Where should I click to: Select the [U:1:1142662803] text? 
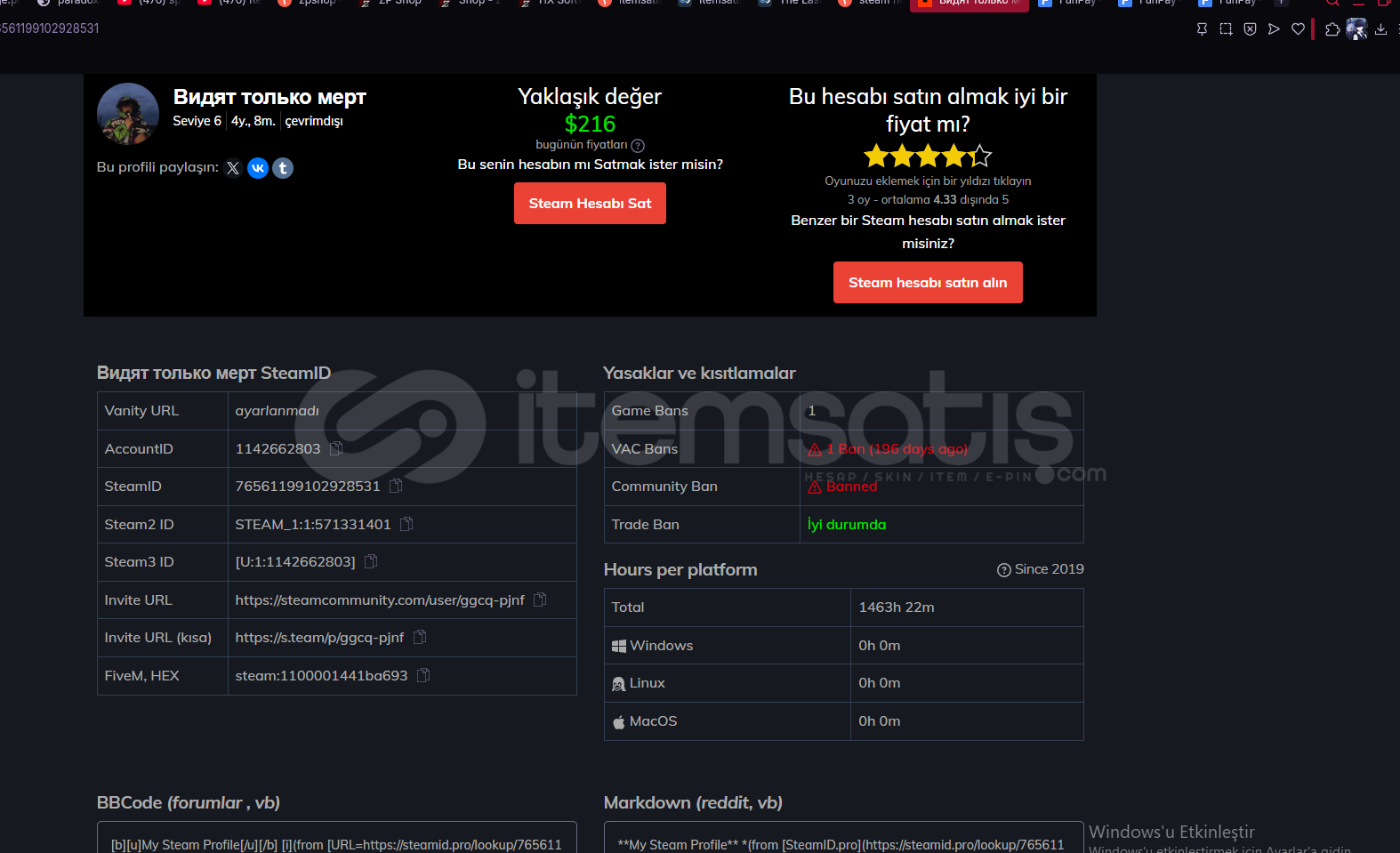[295, 561]
